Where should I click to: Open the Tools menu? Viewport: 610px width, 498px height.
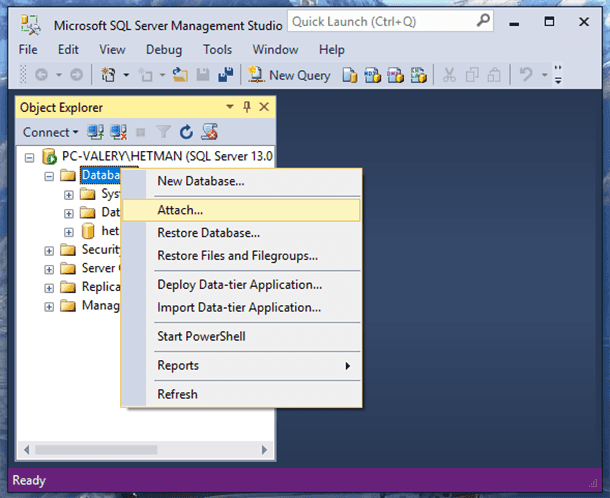pos(217,50)
